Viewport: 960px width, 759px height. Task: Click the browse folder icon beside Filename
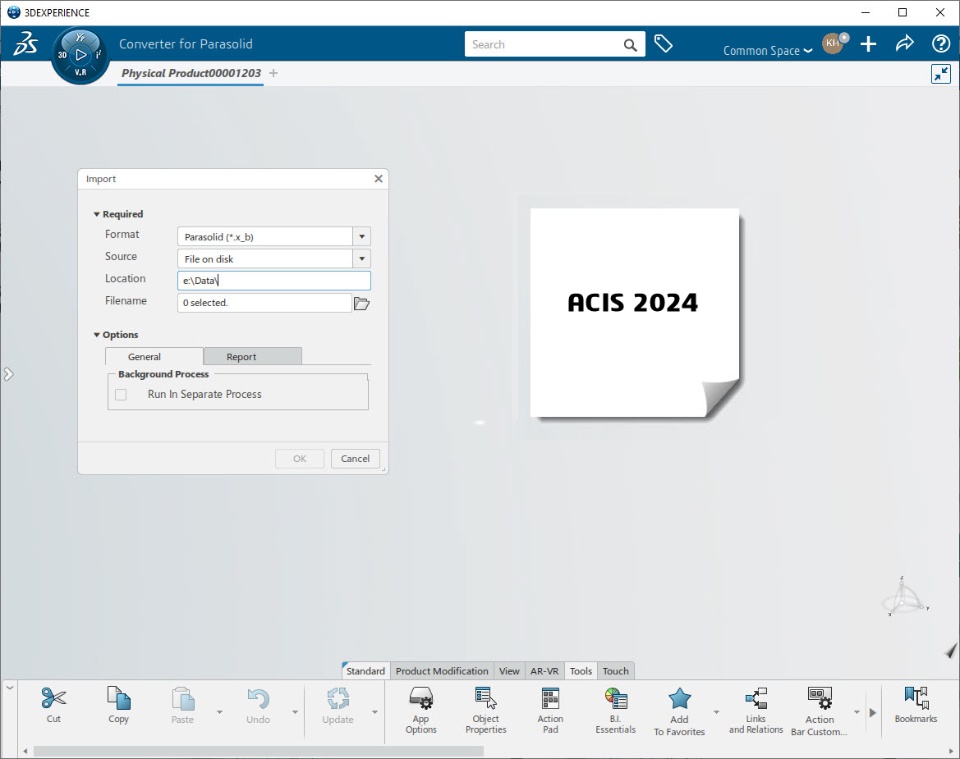click(362, 303)
